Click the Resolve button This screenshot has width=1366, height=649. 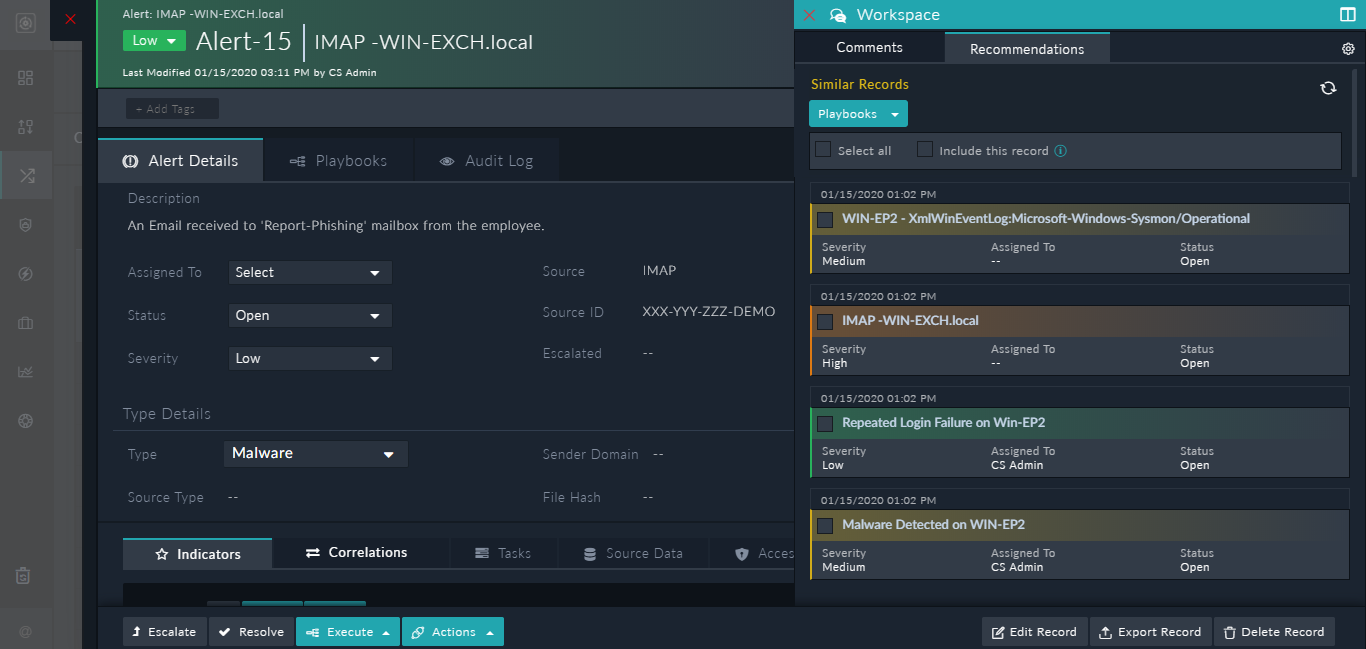pos(251,632)
